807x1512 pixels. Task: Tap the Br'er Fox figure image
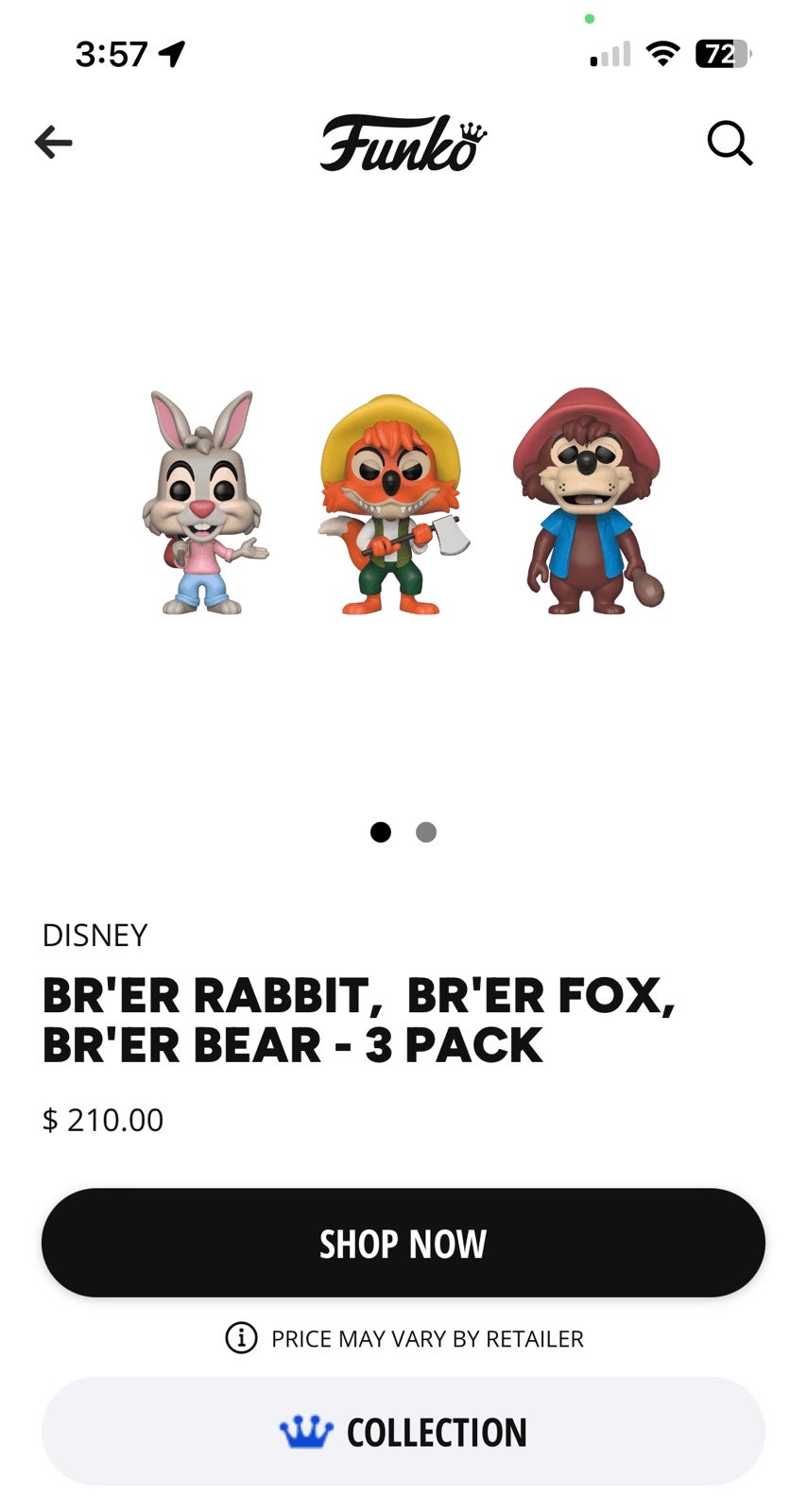391,505
